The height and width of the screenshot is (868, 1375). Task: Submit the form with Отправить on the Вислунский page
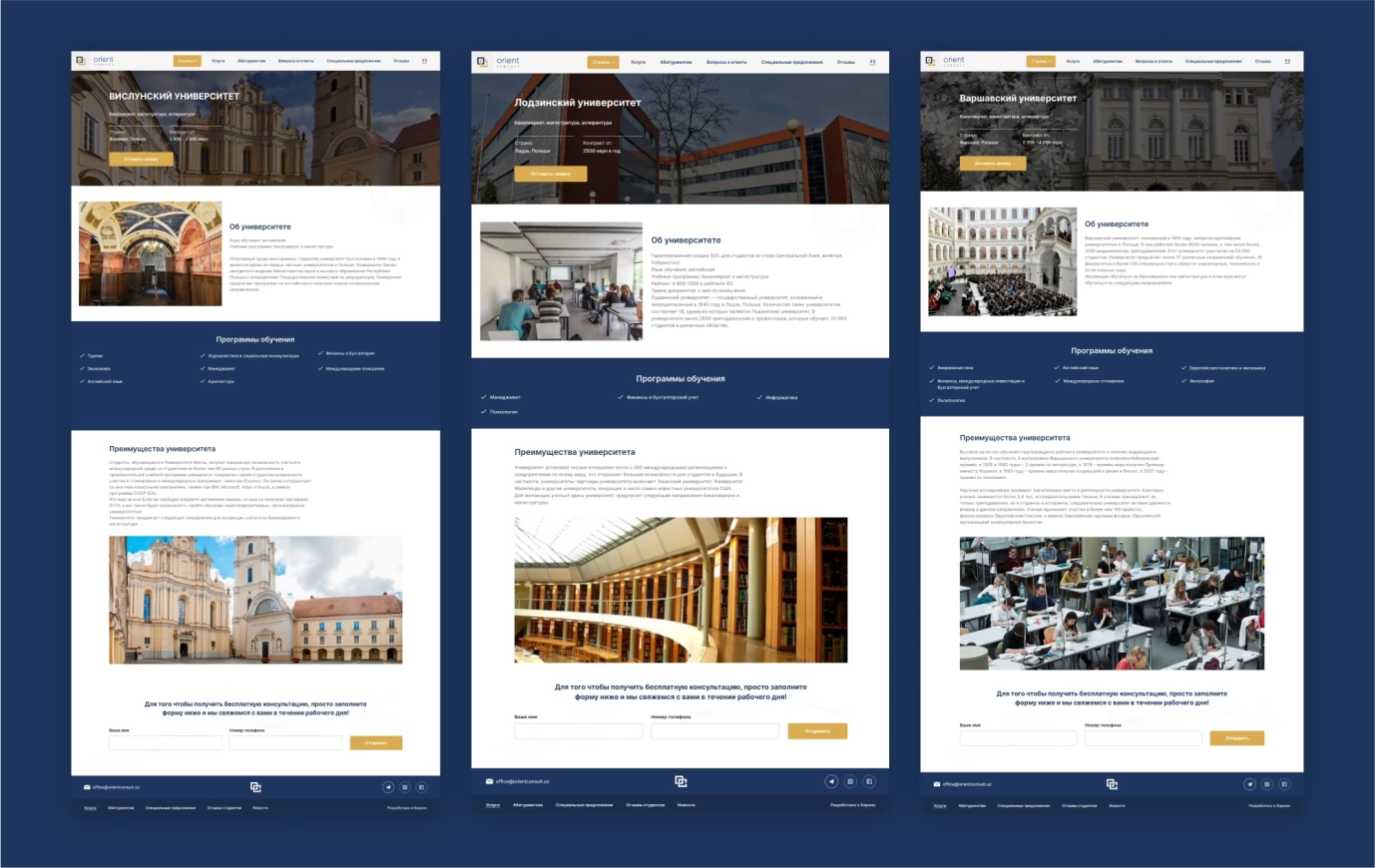click(376, 742)
